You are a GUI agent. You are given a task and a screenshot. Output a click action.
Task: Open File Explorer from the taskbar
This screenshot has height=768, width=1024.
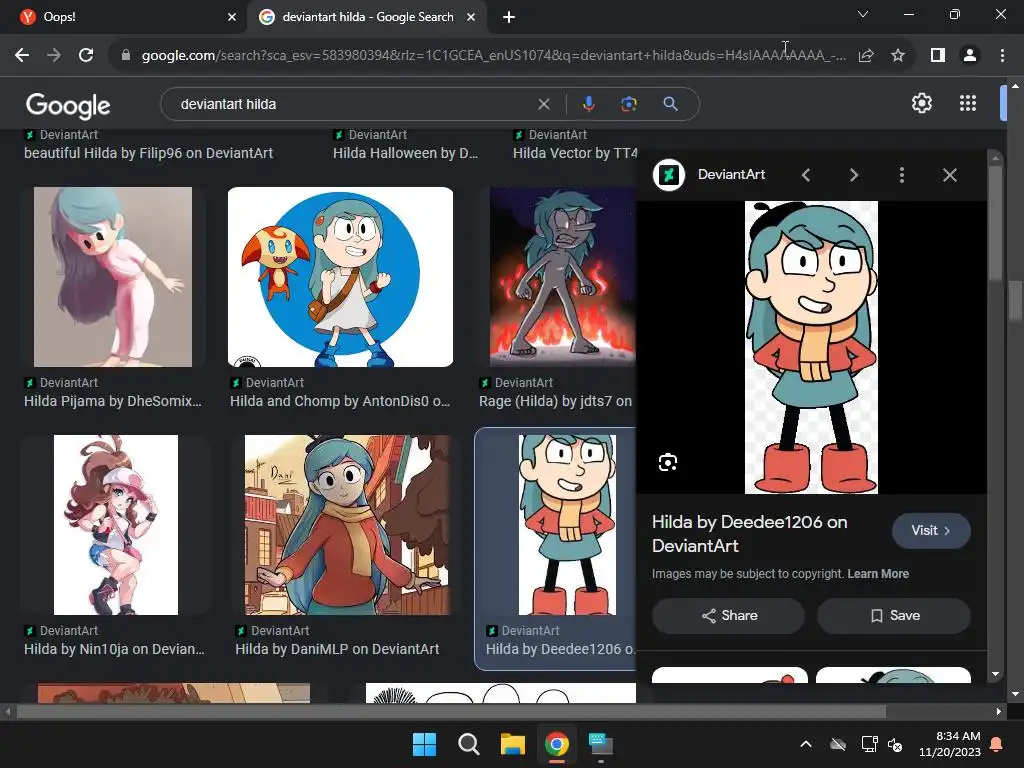pyautogui.click(x=513, y=744)
